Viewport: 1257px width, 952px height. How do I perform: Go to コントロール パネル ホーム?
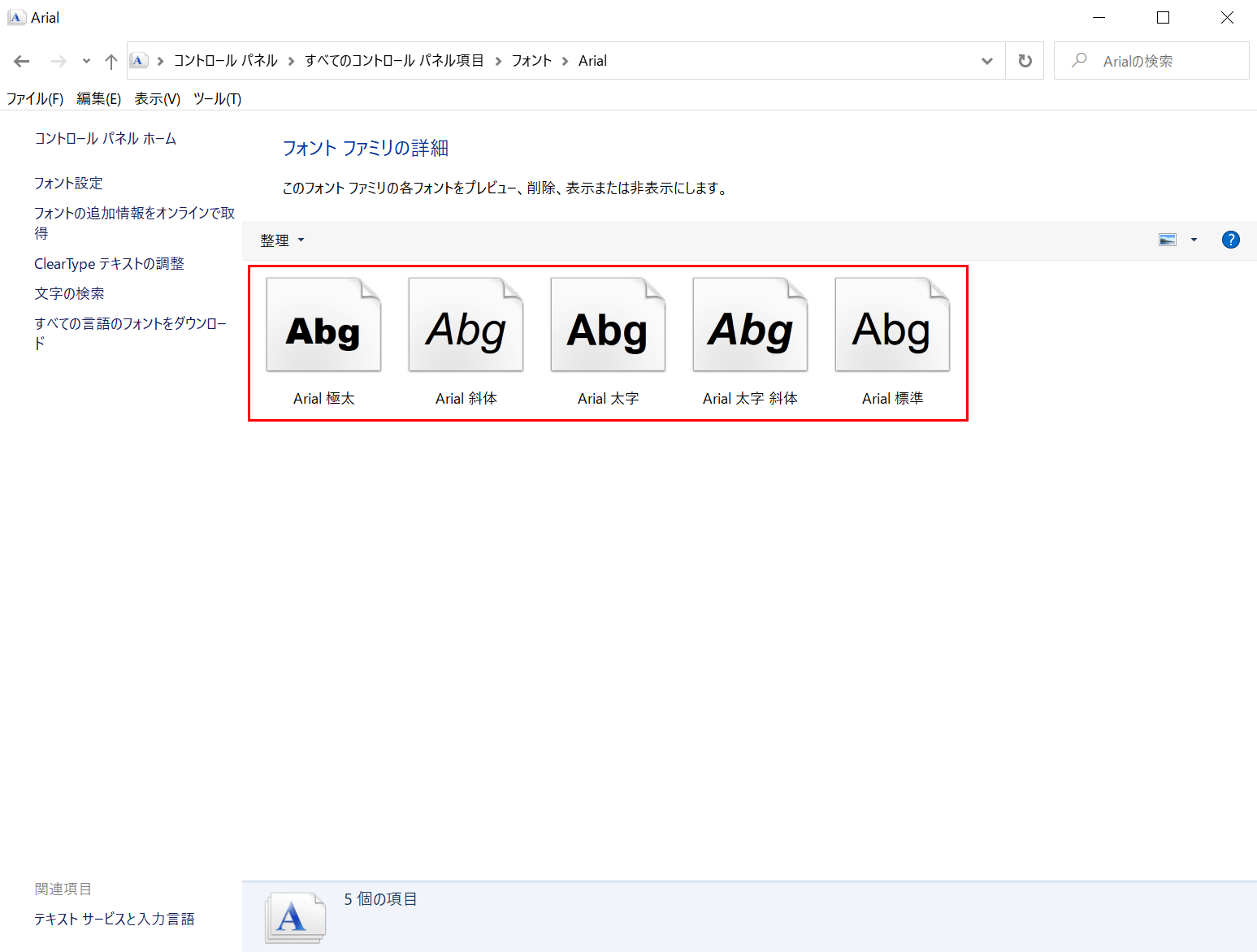click(105, 139)
